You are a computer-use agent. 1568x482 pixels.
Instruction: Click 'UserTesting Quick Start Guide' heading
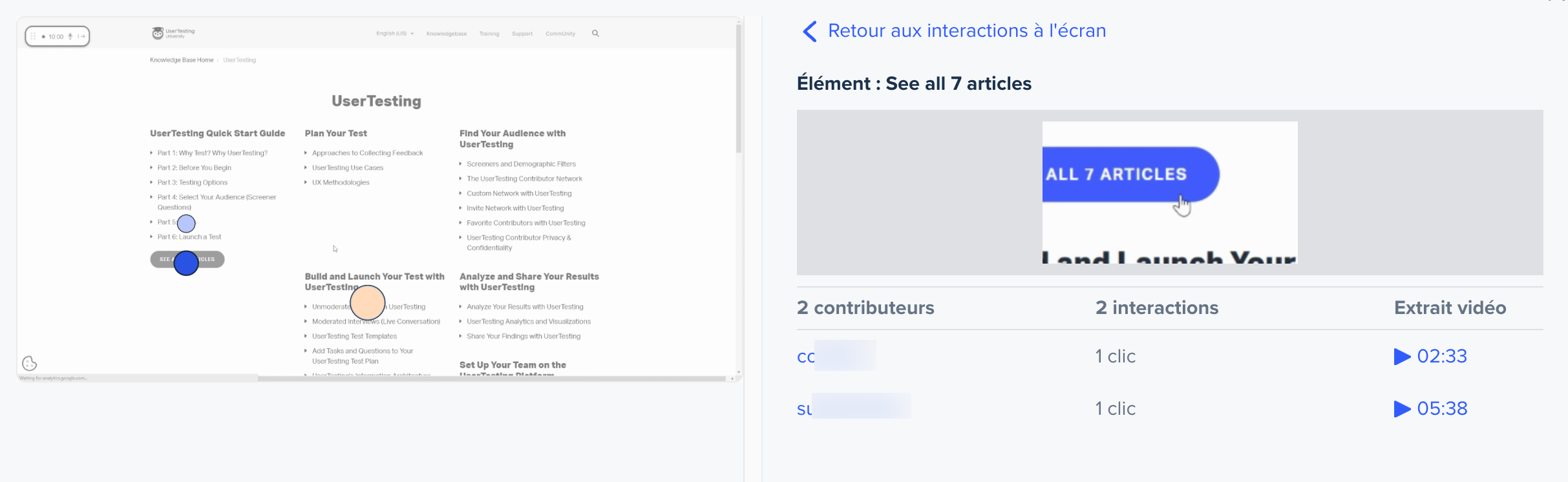click(x=218, y=134)
